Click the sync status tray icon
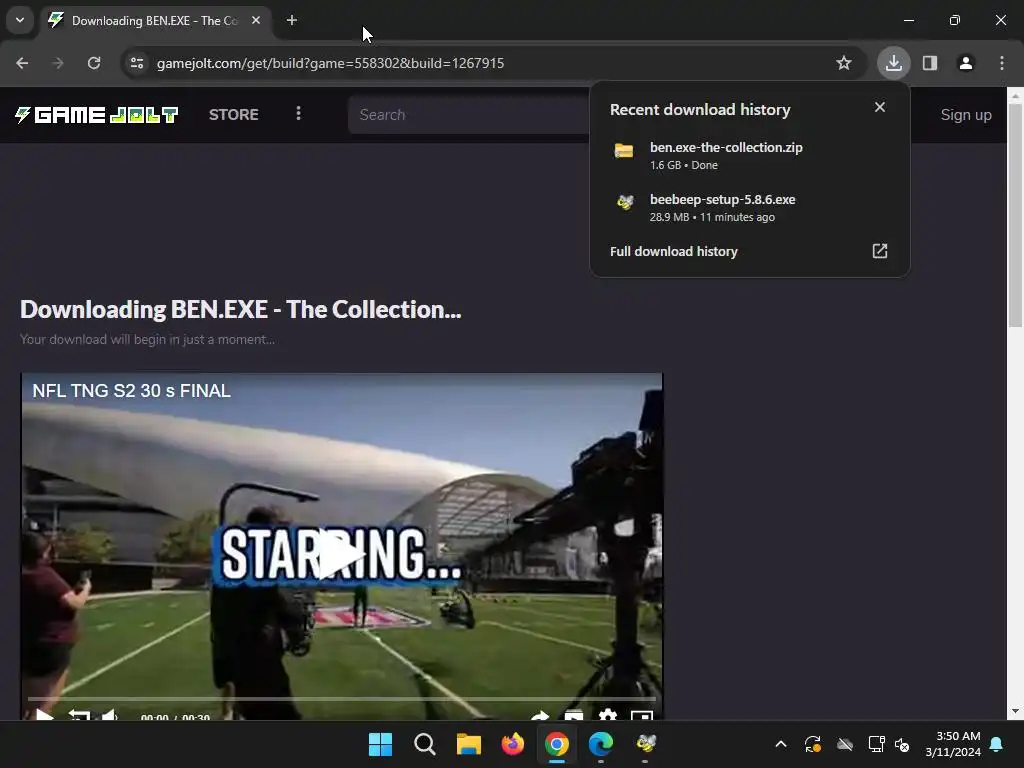 click(813, 744)
